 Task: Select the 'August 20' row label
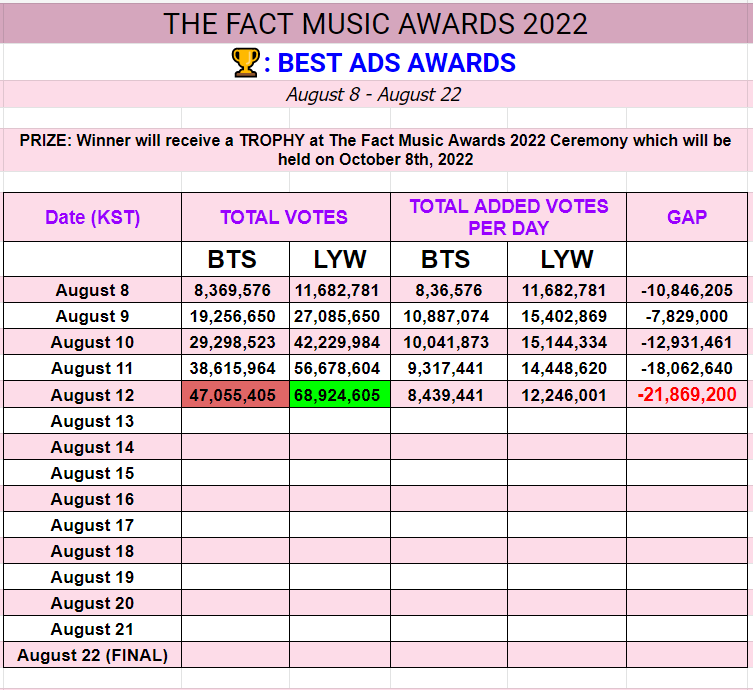(93, 603)
